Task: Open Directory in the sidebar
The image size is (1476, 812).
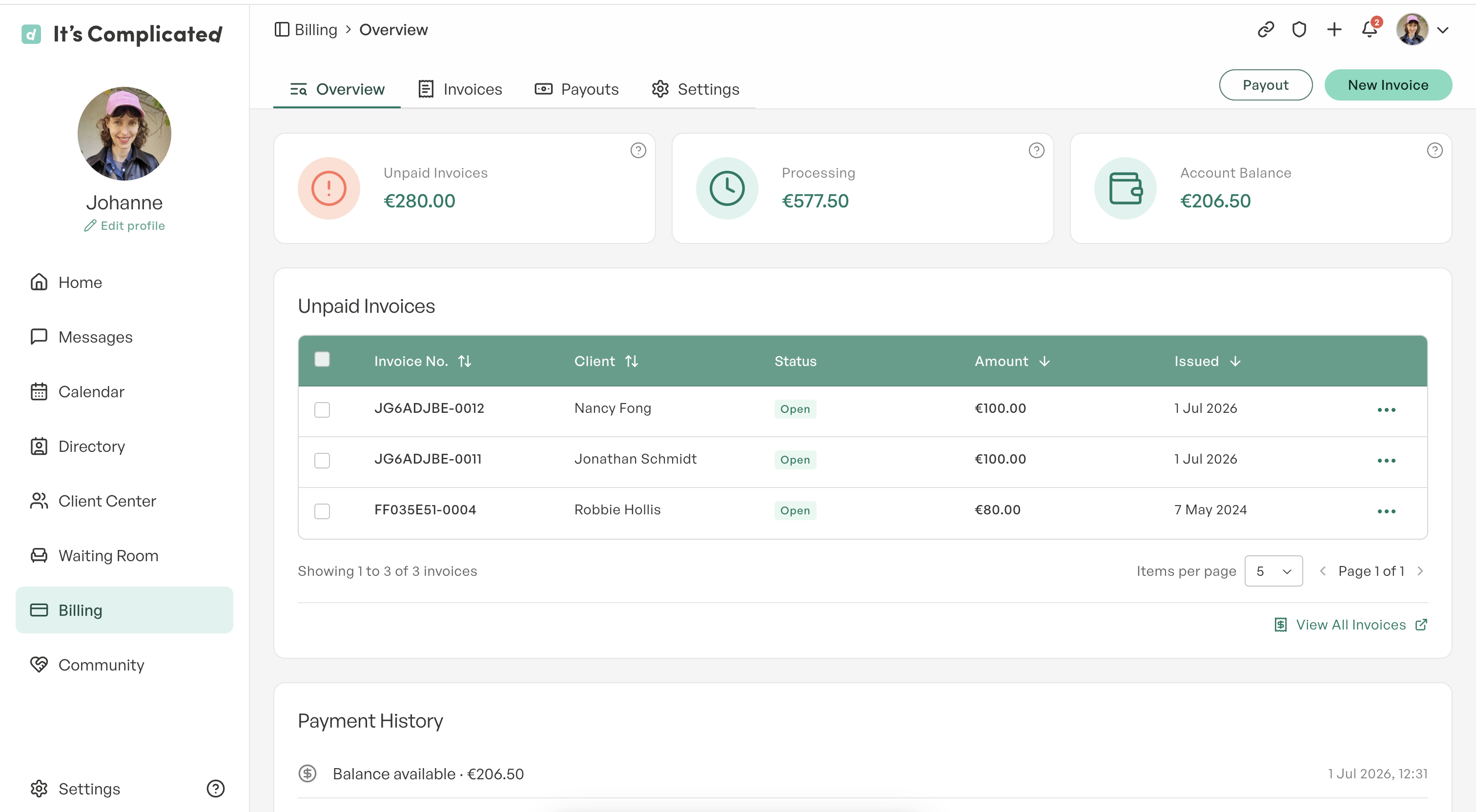Action: click(x=124, y=447)
